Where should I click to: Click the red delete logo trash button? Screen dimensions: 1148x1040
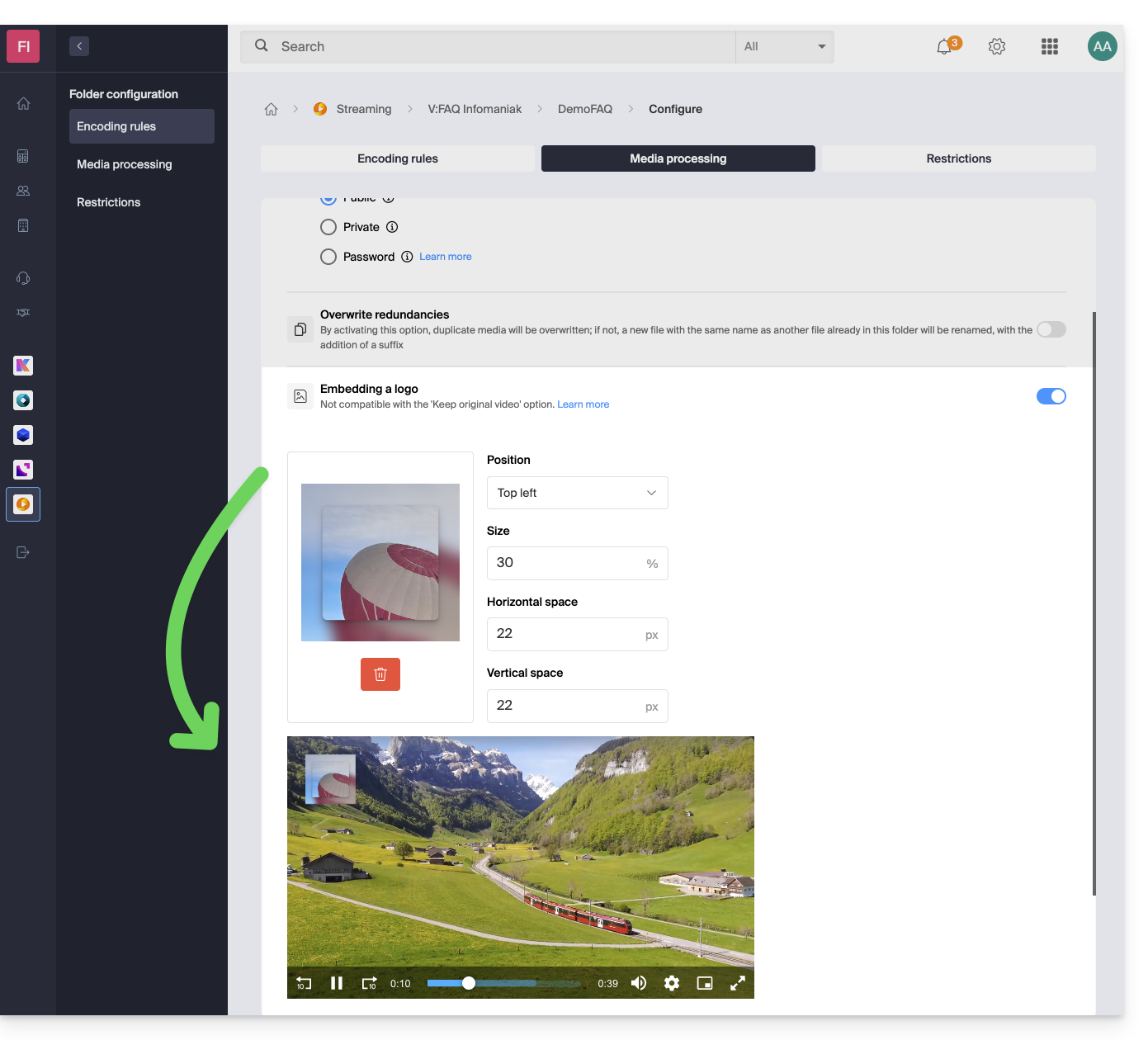[x=380, y=674]
